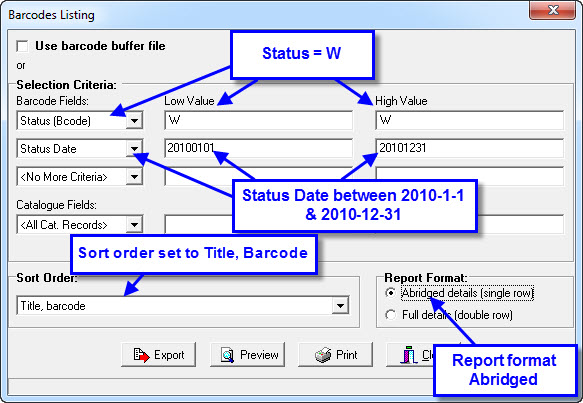Click the Low Value field containing W
The width and height of the screenshot is (583, 403).
click(258, 120)
